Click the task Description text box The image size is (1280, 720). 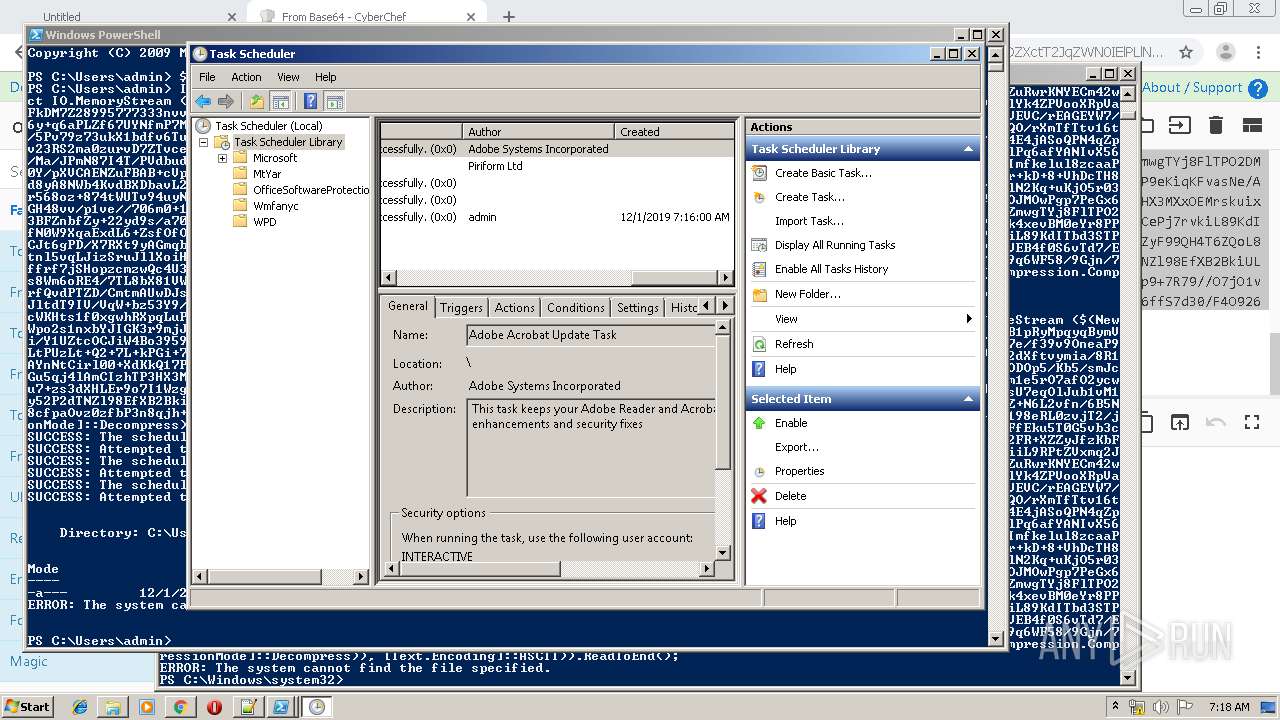click(591, 447)
